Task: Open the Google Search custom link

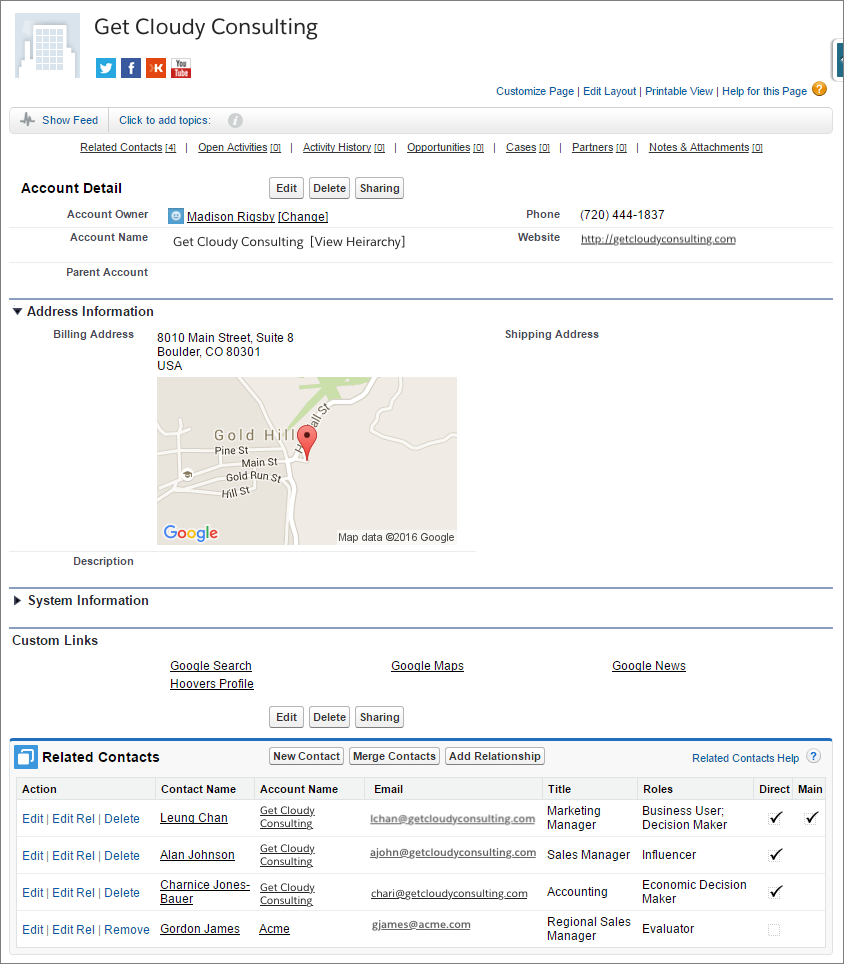Action: pos(211,666)
